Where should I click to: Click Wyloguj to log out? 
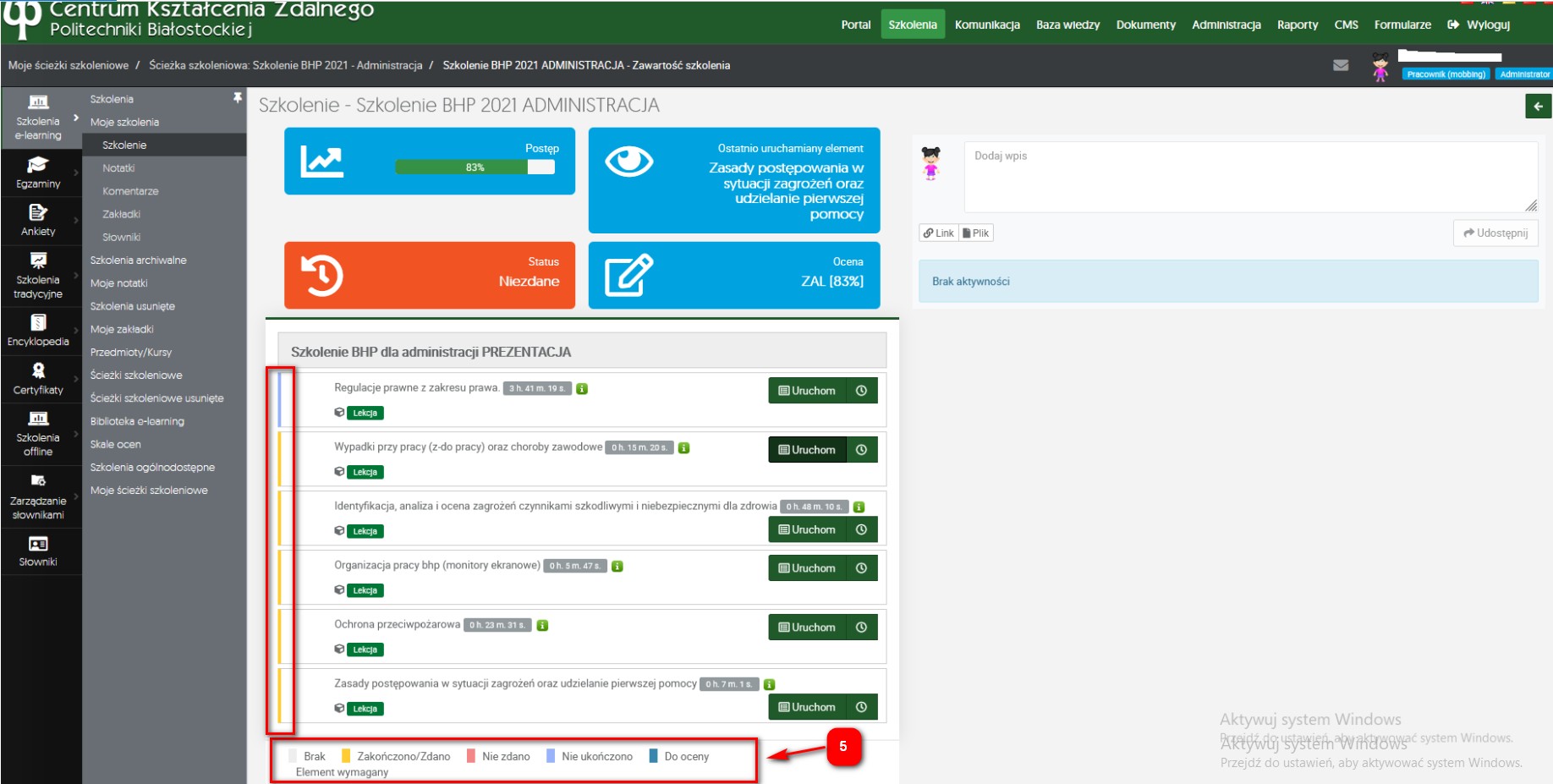click(1479, 25)
